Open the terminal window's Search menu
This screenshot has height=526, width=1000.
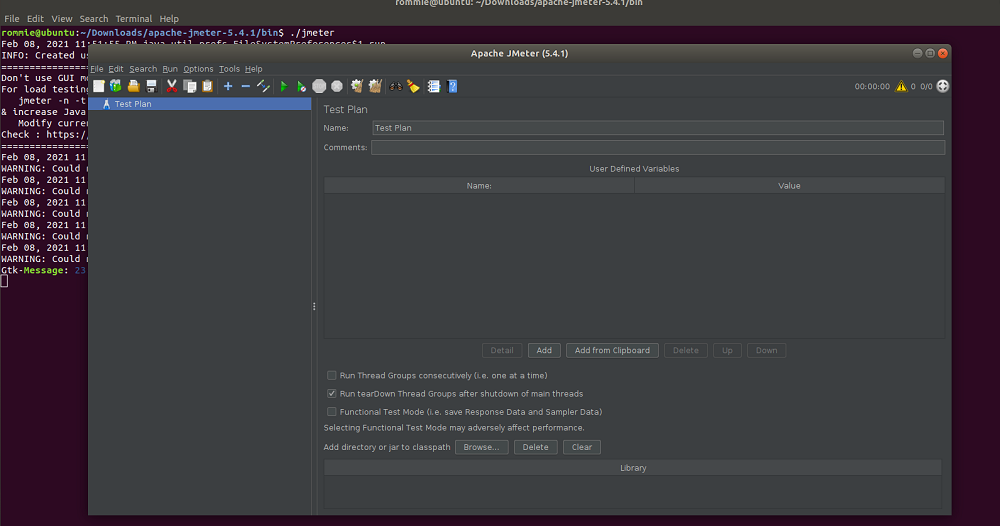(94, 19)
